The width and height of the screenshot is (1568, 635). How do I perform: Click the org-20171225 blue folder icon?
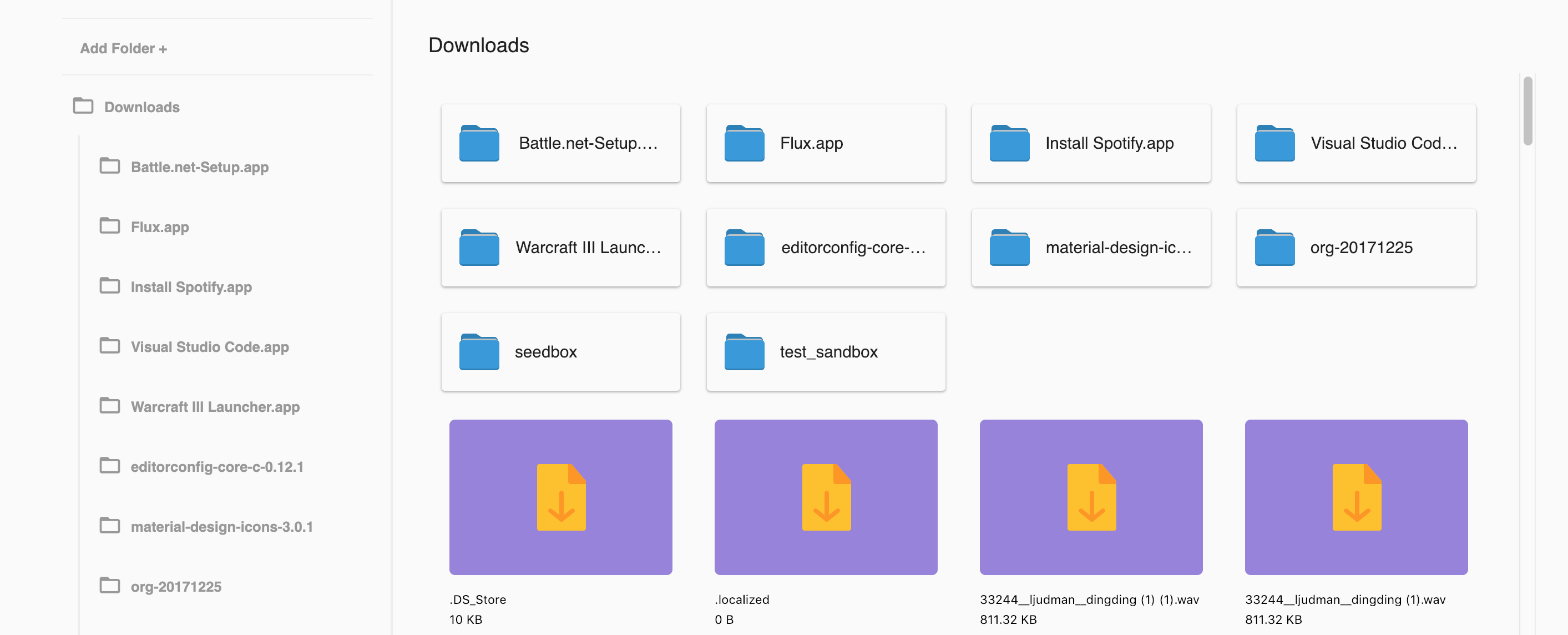point(1274,248)
